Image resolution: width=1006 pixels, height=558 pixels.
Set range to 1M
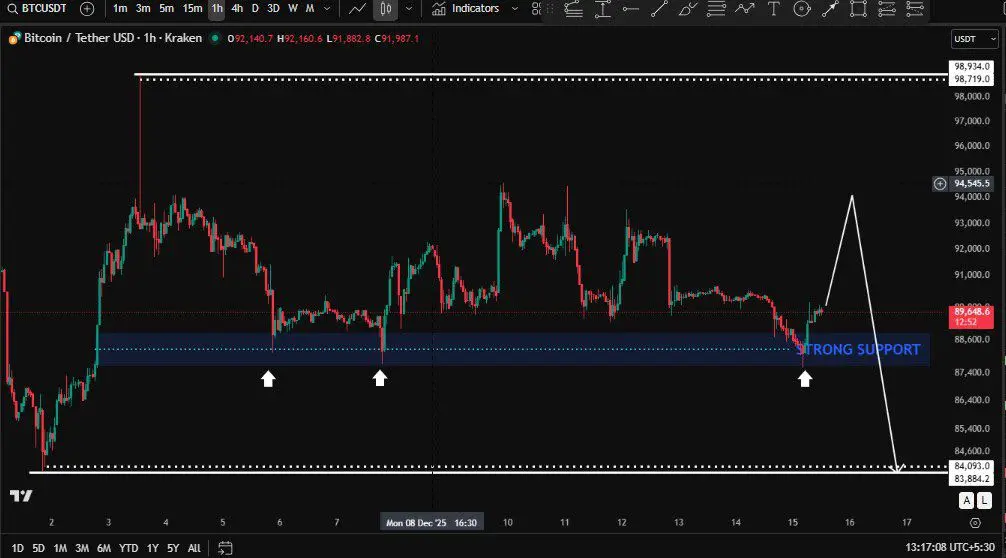[60, 548]
